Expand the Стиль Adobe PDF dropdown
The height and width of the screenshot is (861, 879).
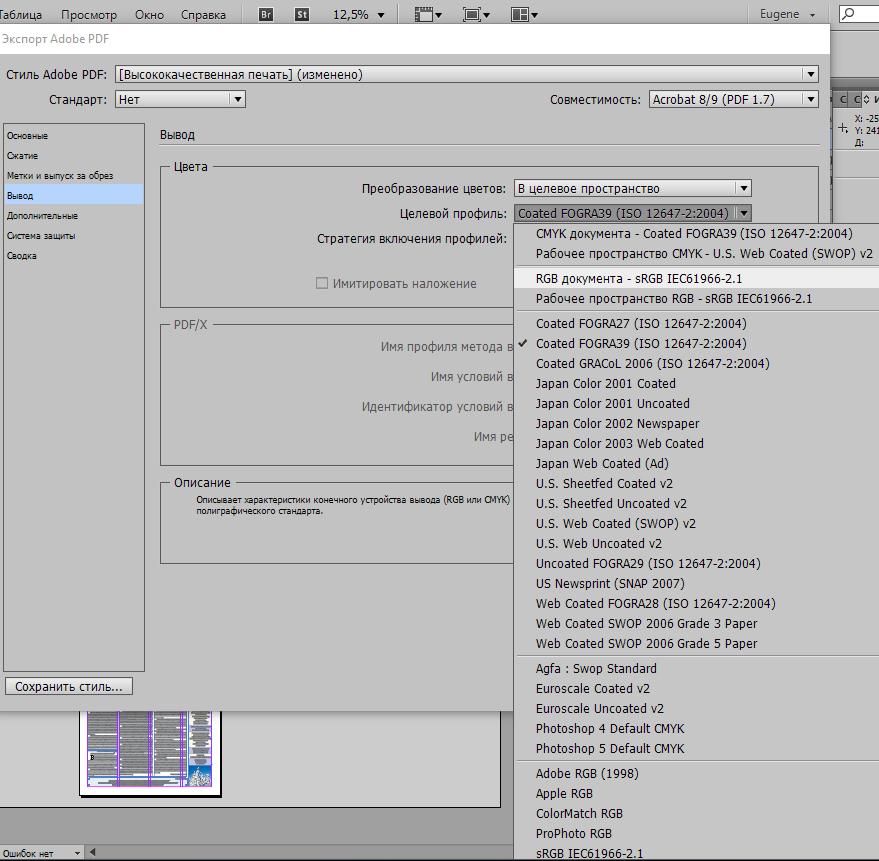(x=466, y=74)
